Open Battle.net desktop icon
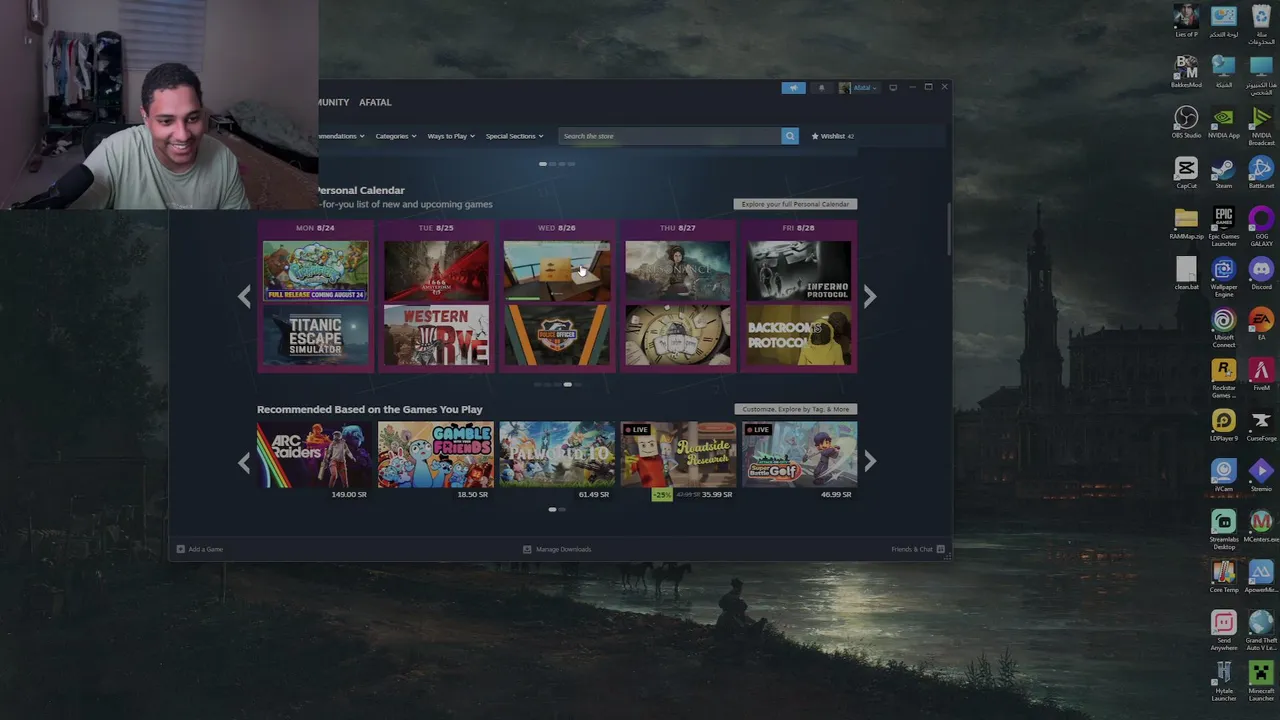Viewport: 1280px width, 720px height. [1261, 173]
